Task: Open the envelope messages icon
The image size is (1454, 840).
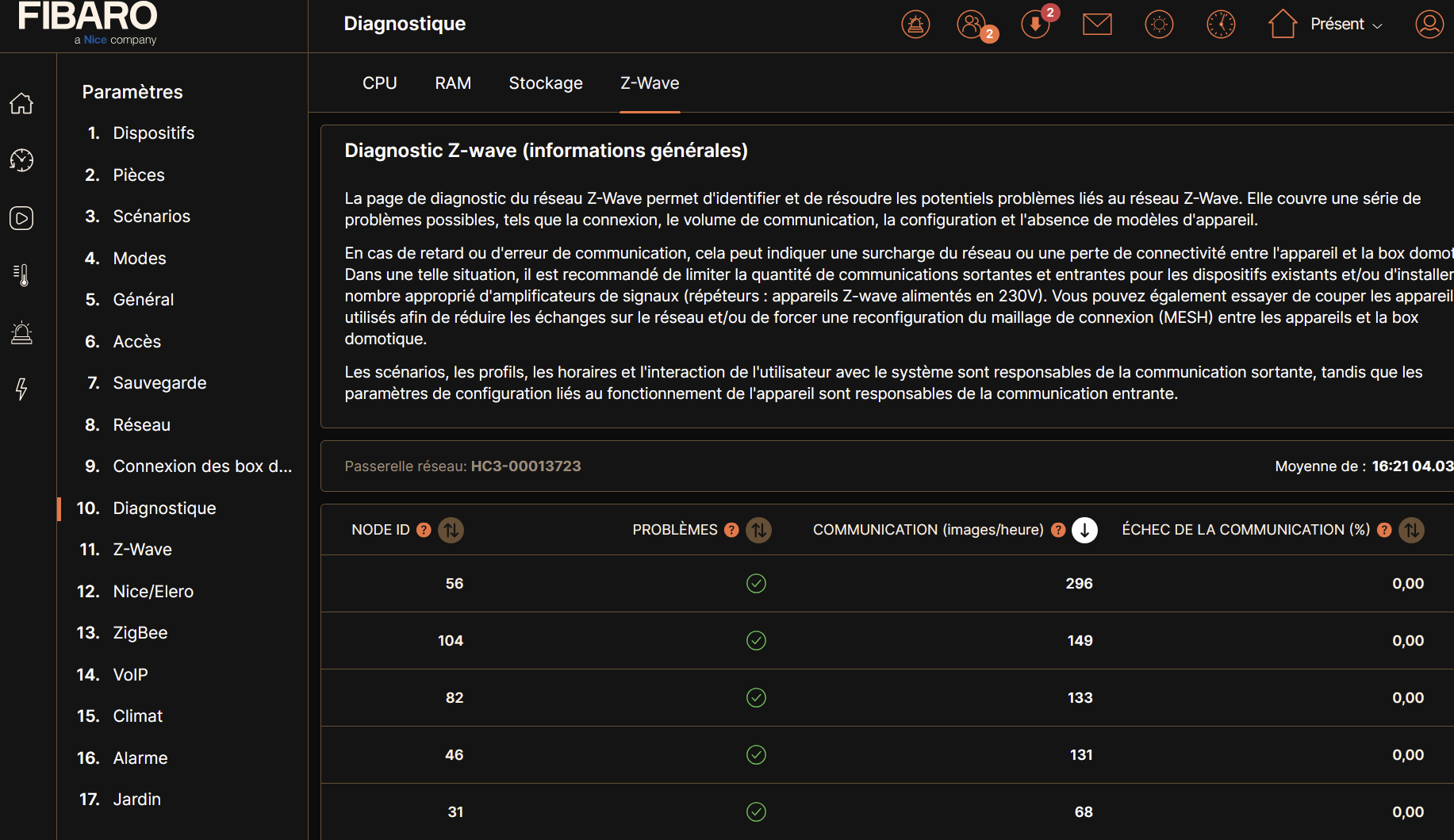Action: 1097,25
